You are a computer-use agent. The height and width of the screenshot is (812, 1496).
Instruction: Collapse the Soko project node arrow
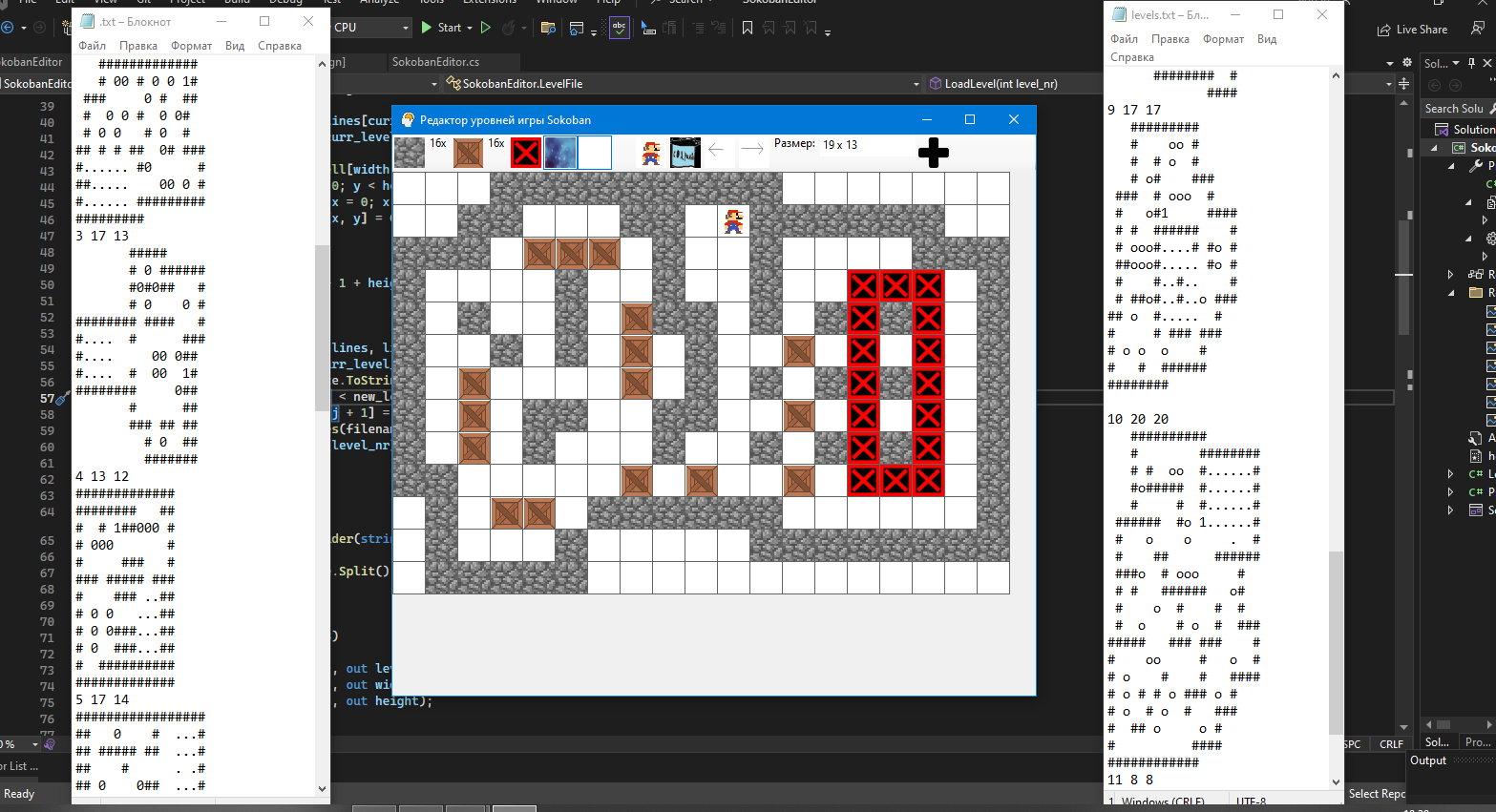click(x=1434, y=148)
